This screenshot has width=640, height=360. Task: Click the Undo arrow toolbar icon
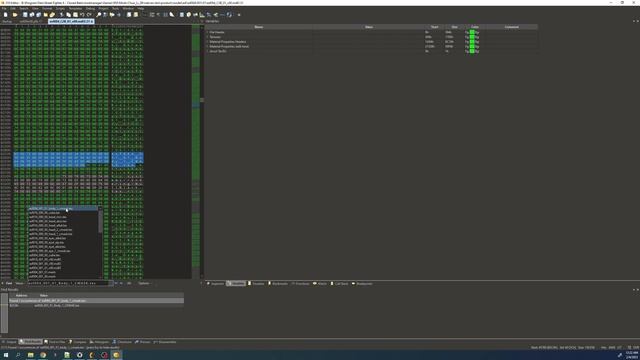[x=82, y=15]
